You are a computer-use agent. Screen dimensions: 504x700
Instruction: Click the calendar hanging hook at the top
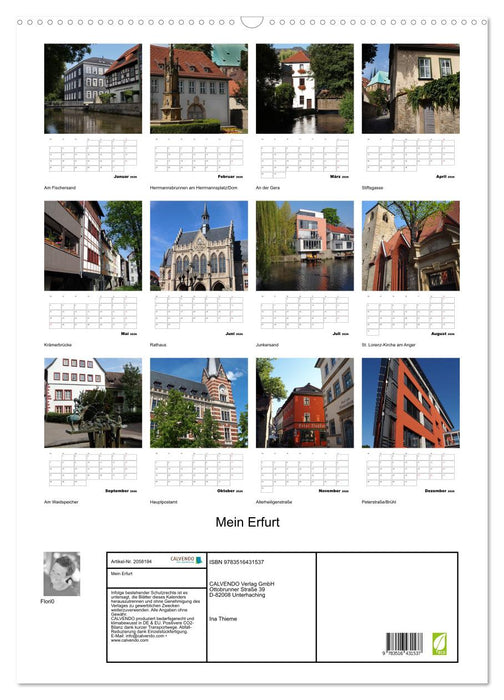252,22
